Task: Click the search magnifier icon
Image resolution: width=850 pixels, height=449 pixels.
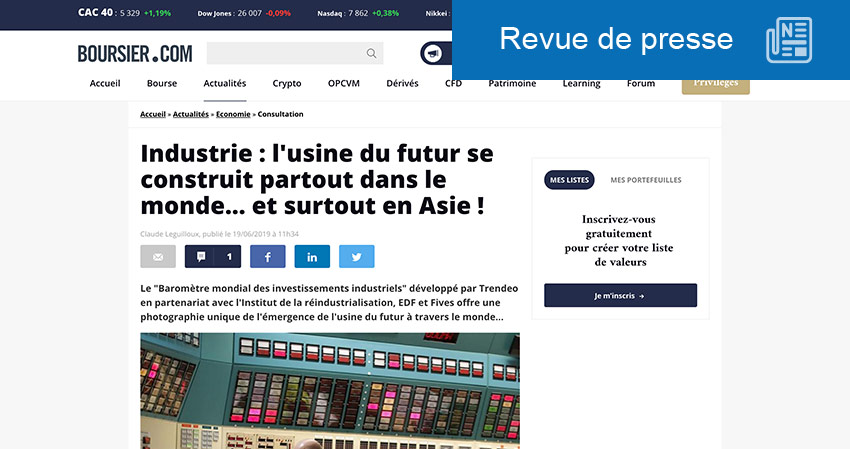Action: point(371,54)
